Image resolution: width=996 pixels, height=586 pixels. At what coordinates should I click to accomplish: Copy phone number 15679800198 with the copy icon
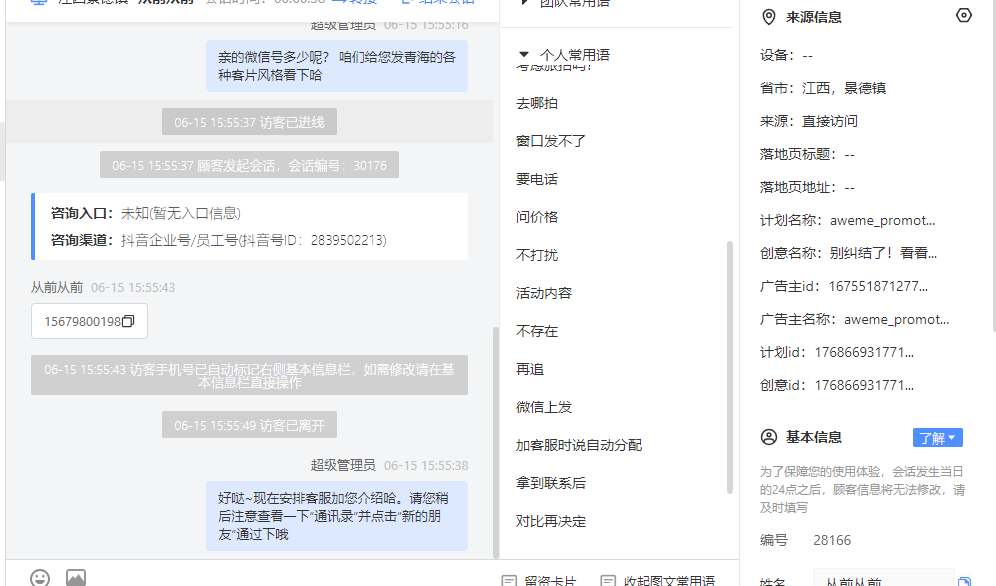pyautogui.click(x=128, y=321)
